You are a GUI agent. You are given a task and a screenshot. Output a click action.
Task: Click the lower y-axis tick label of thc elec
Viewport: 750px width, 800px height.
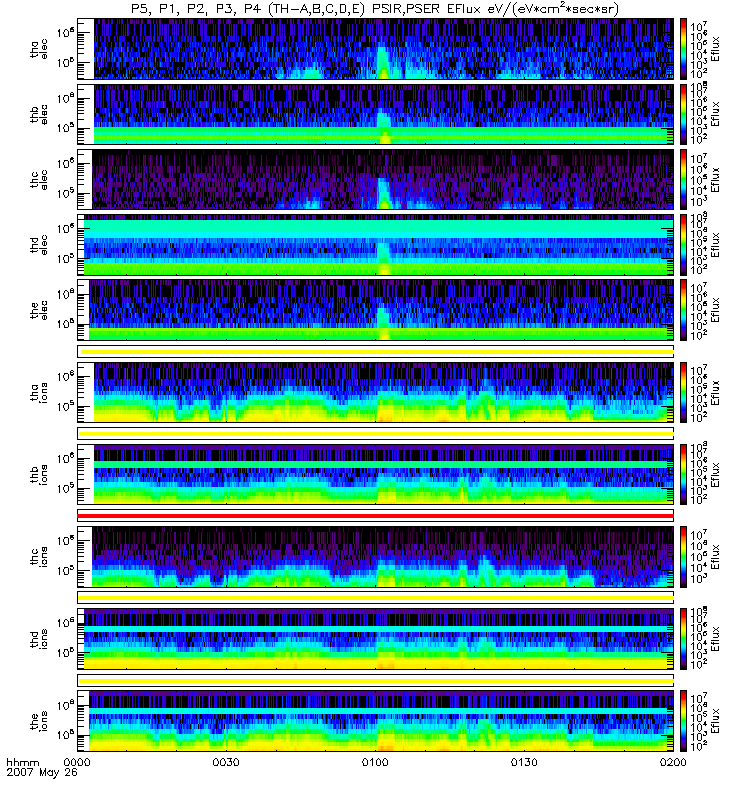66,193
